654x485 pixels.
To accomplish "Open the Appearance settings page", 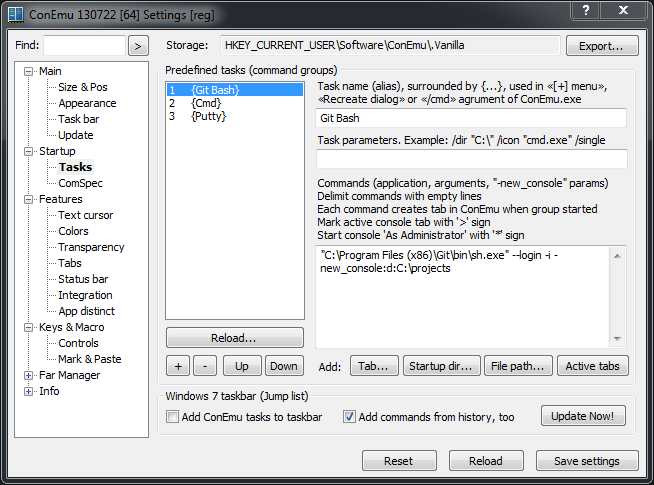I will tap(87, 103).
